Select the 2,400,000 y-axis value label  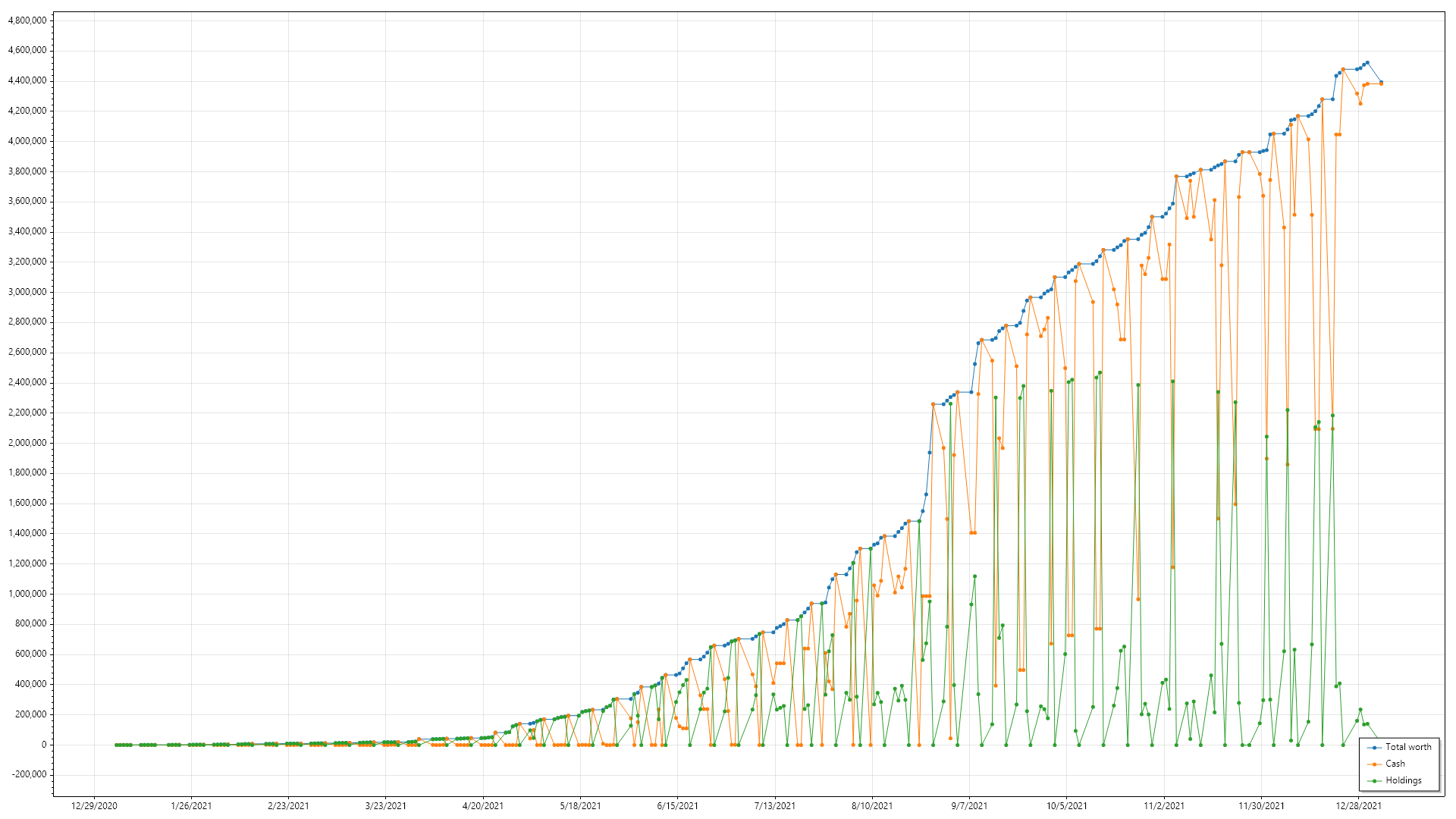(27, 382)
